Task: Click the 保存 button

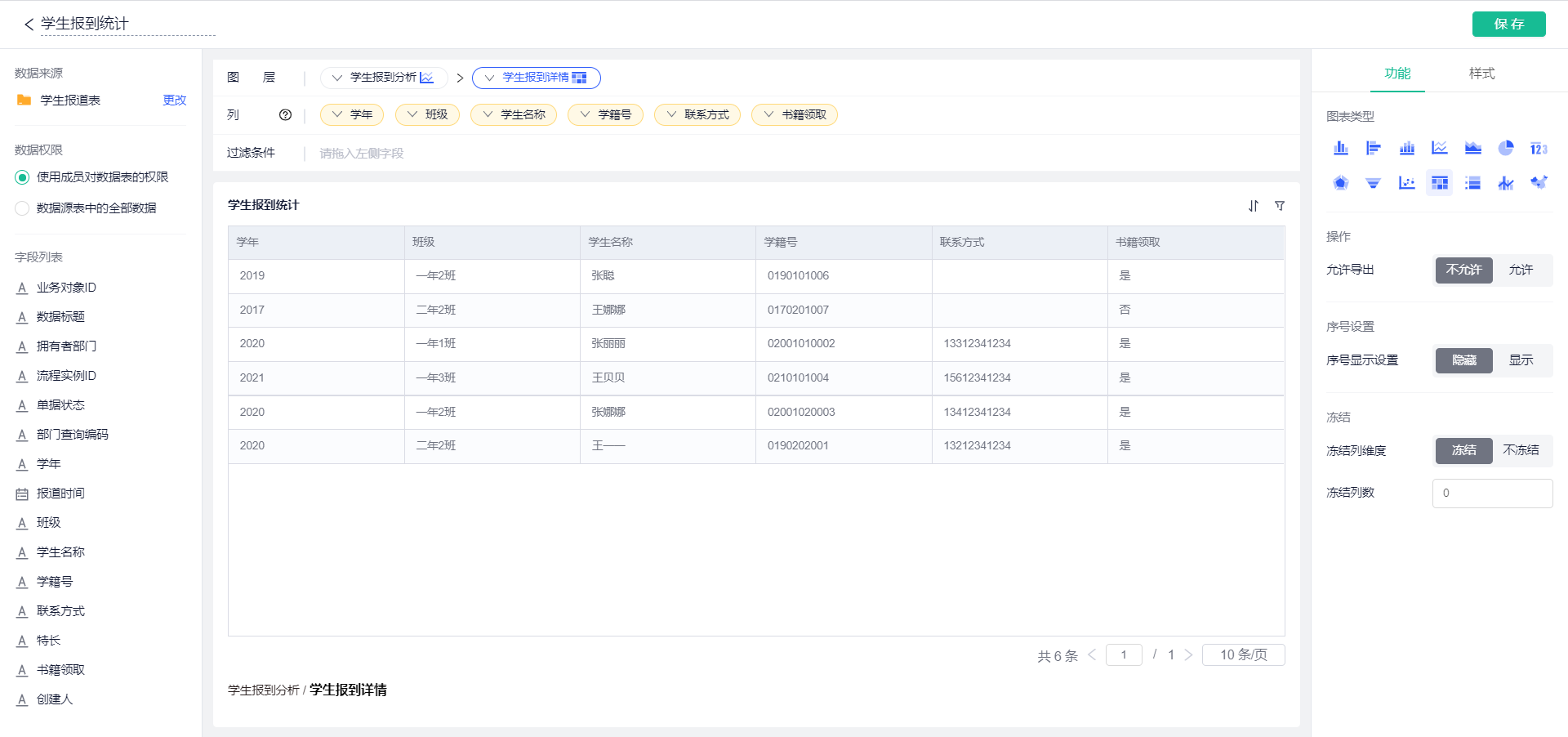Action: (x=1508, y=24)
